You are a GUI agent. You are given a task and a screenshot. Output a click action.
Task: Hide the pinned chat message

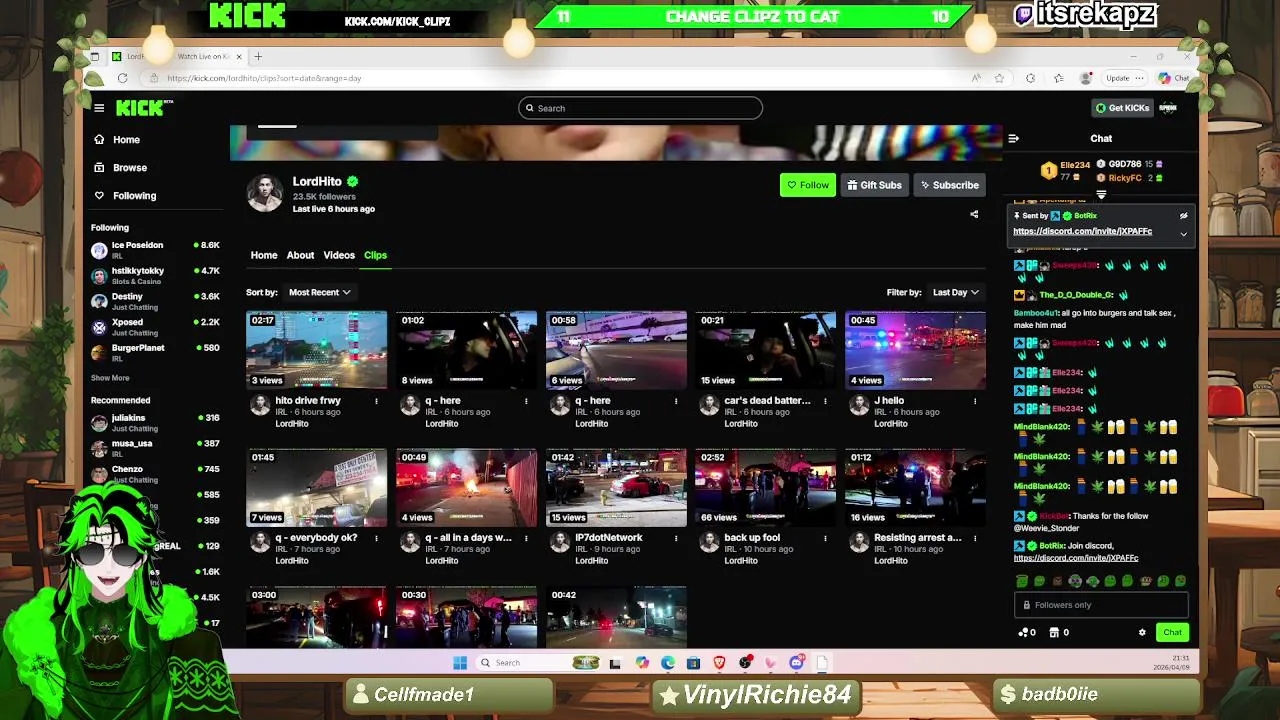click(1183, 216)
